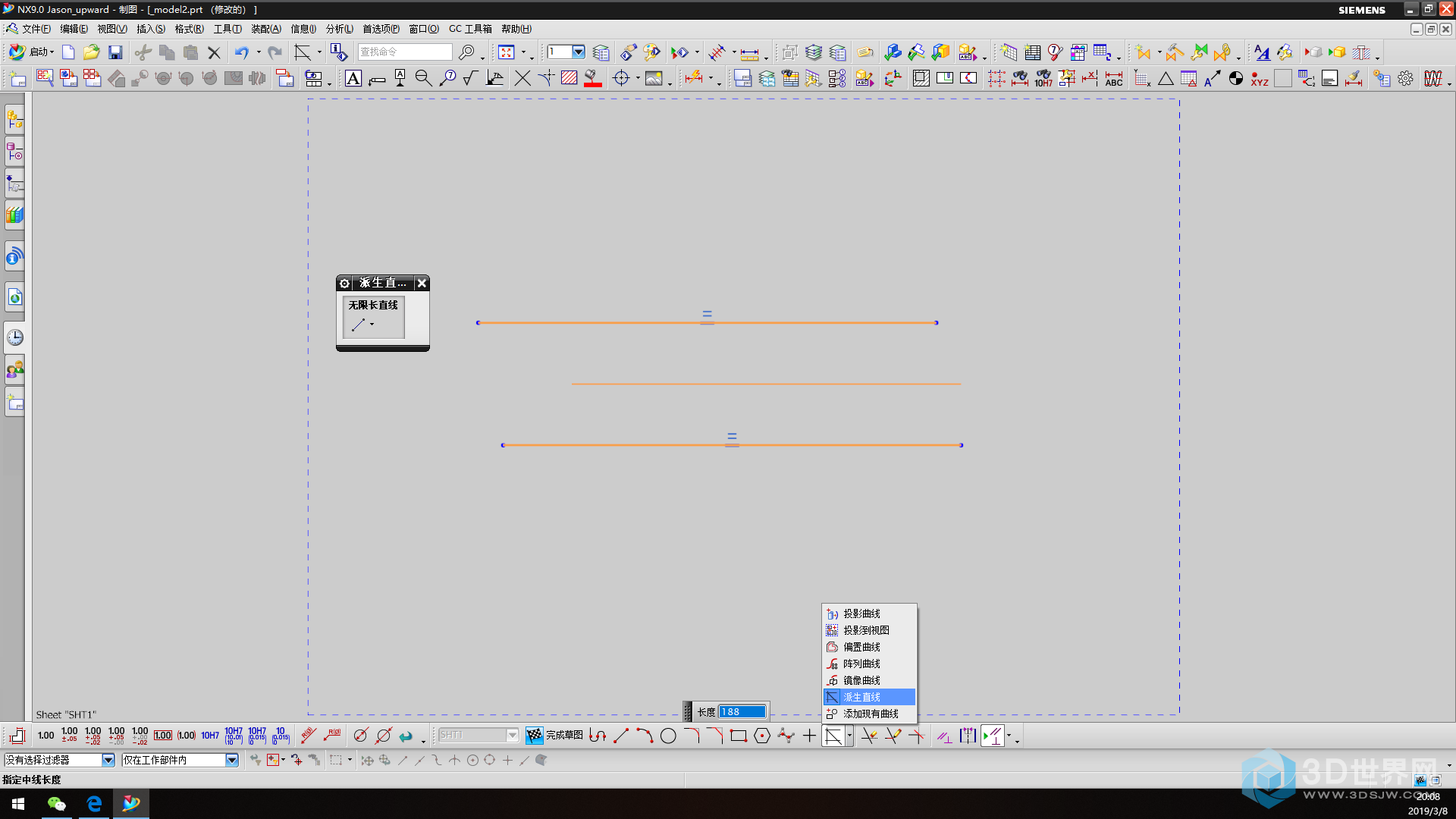Click the 长度 length input field

[742, 712]
